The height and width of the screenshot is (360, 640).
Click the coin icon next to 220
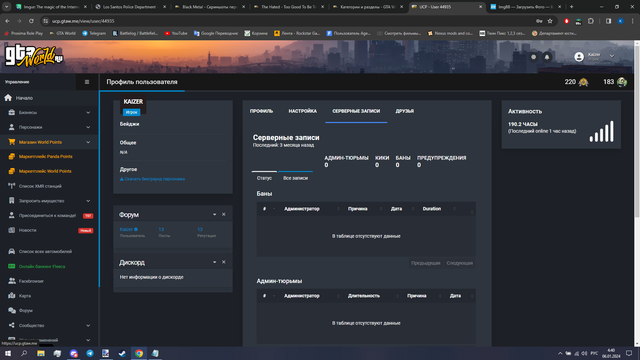pyautogui.click(x=583, y=82)
